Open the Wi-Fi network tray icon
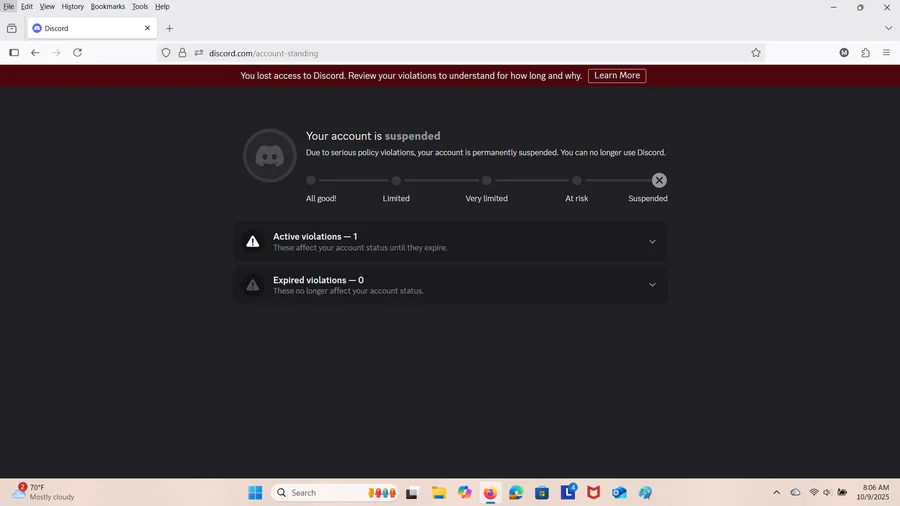 point(814,493)
